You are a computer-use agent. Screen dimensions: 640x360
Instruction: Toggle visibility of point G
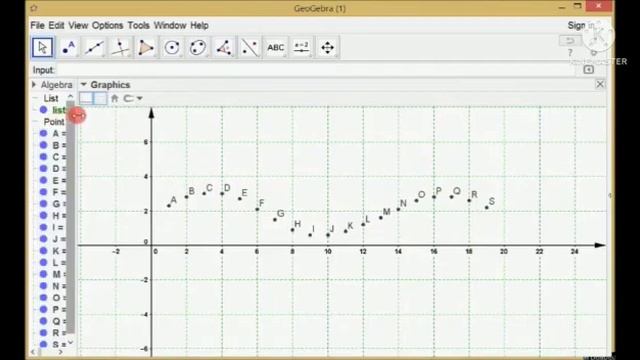click(x=43, y=204)
